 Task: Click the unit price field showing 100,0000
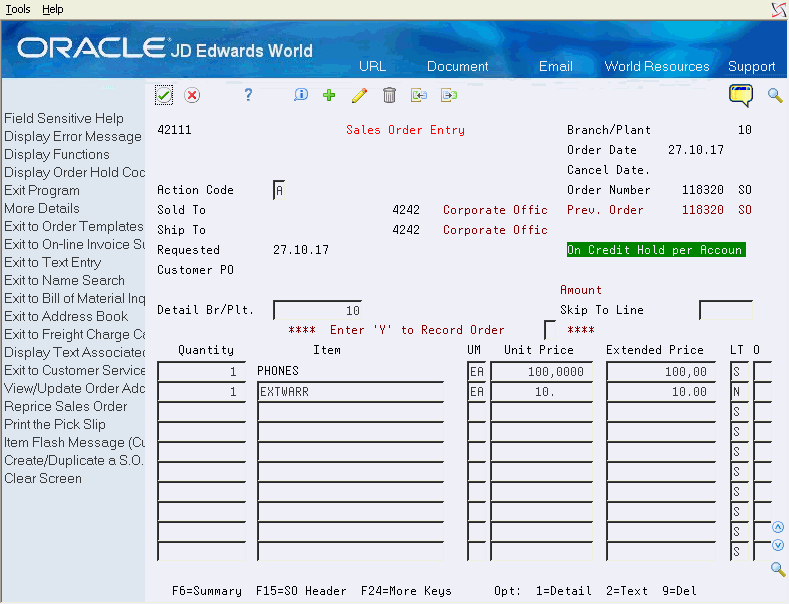pyautogui.click(x=541, y=371)
